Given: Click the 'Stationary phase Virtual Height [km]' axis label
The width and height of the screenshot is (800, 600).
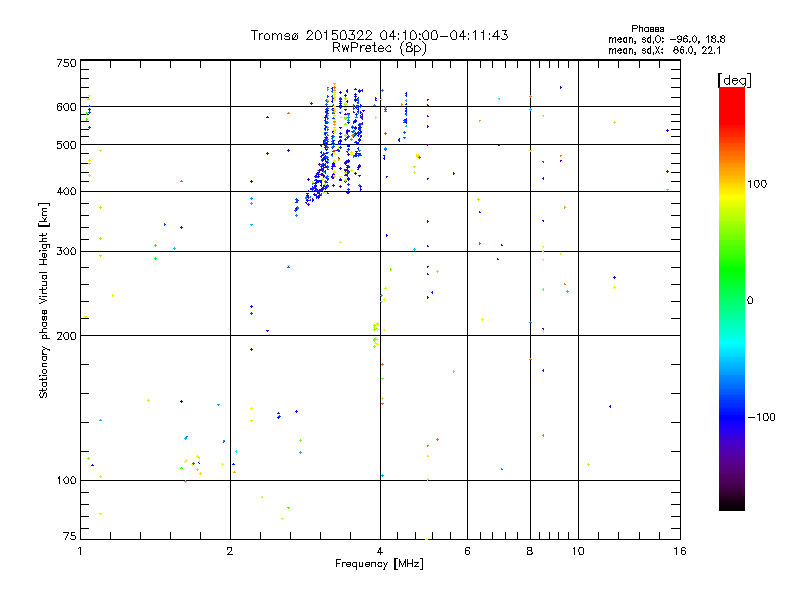Looking at the screenshot, I should coord(43,300).
